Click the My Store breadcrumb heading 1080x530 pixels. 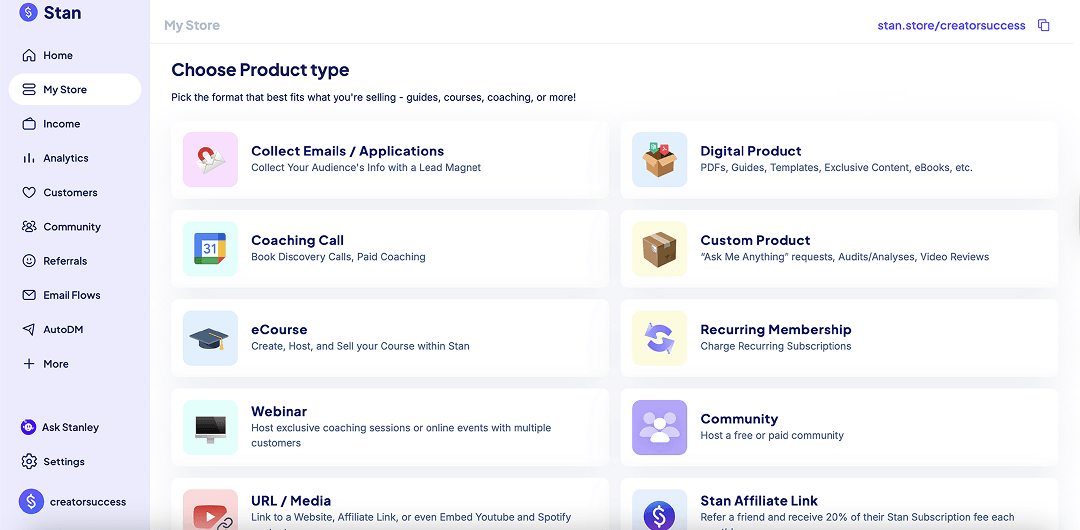(x=192, y=26)
